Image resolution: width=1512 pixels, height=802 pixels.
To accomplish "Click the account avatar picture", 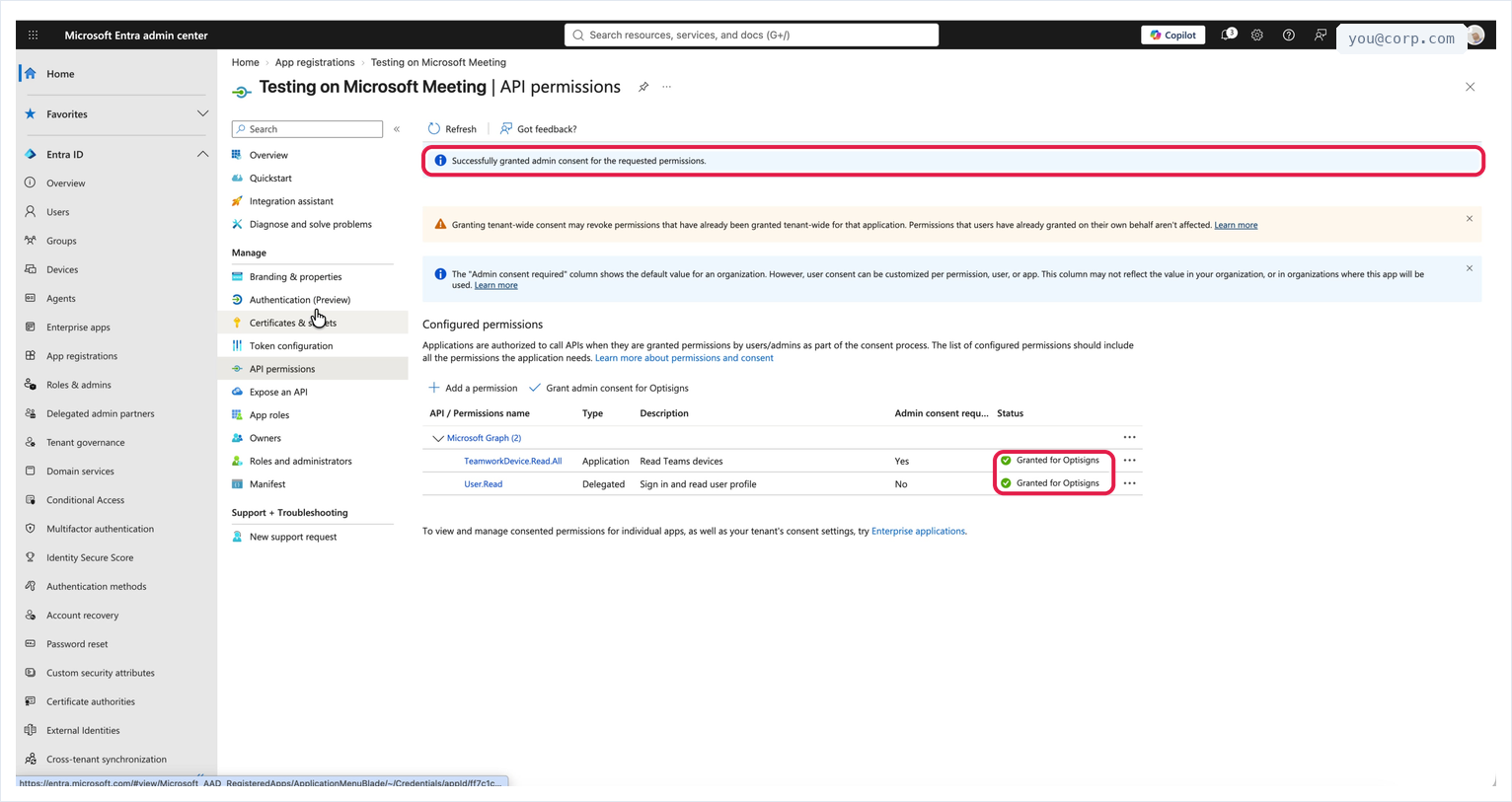I will click(1475, 36).
